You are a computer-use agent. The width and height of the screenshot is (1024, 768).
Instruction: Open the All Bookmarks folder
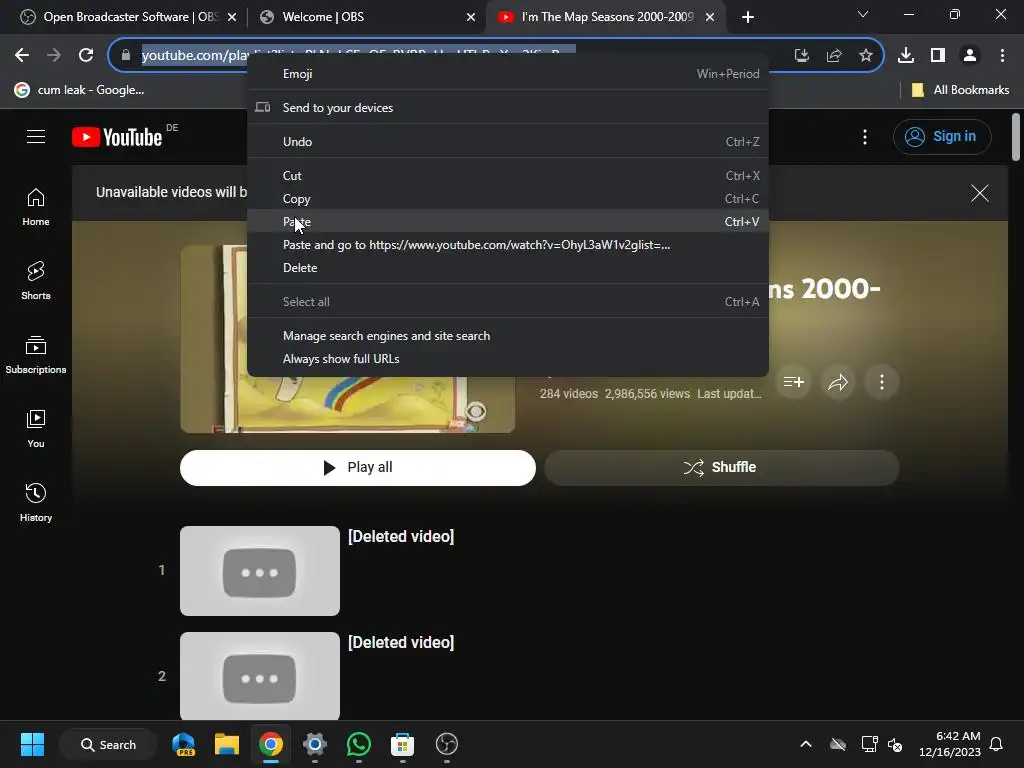(960, 90)
